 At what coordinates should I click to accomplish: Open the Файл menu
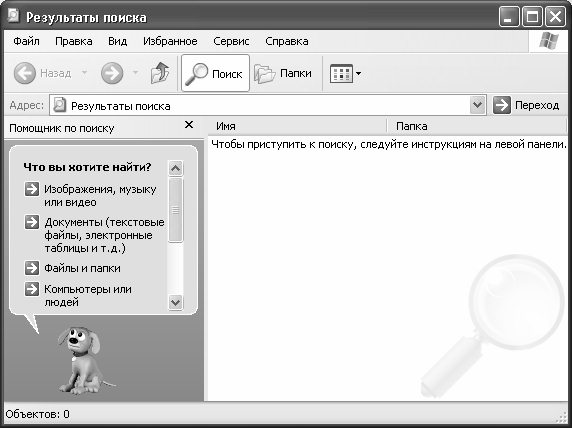tap(26, 41)
